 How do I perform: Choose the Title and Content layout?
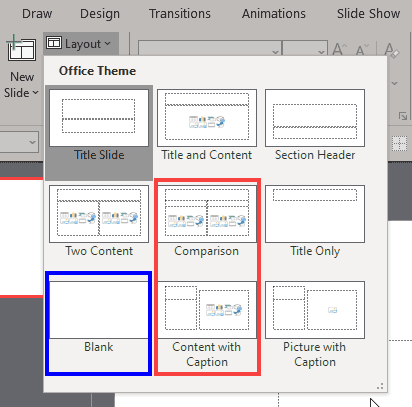pos(207,126)
